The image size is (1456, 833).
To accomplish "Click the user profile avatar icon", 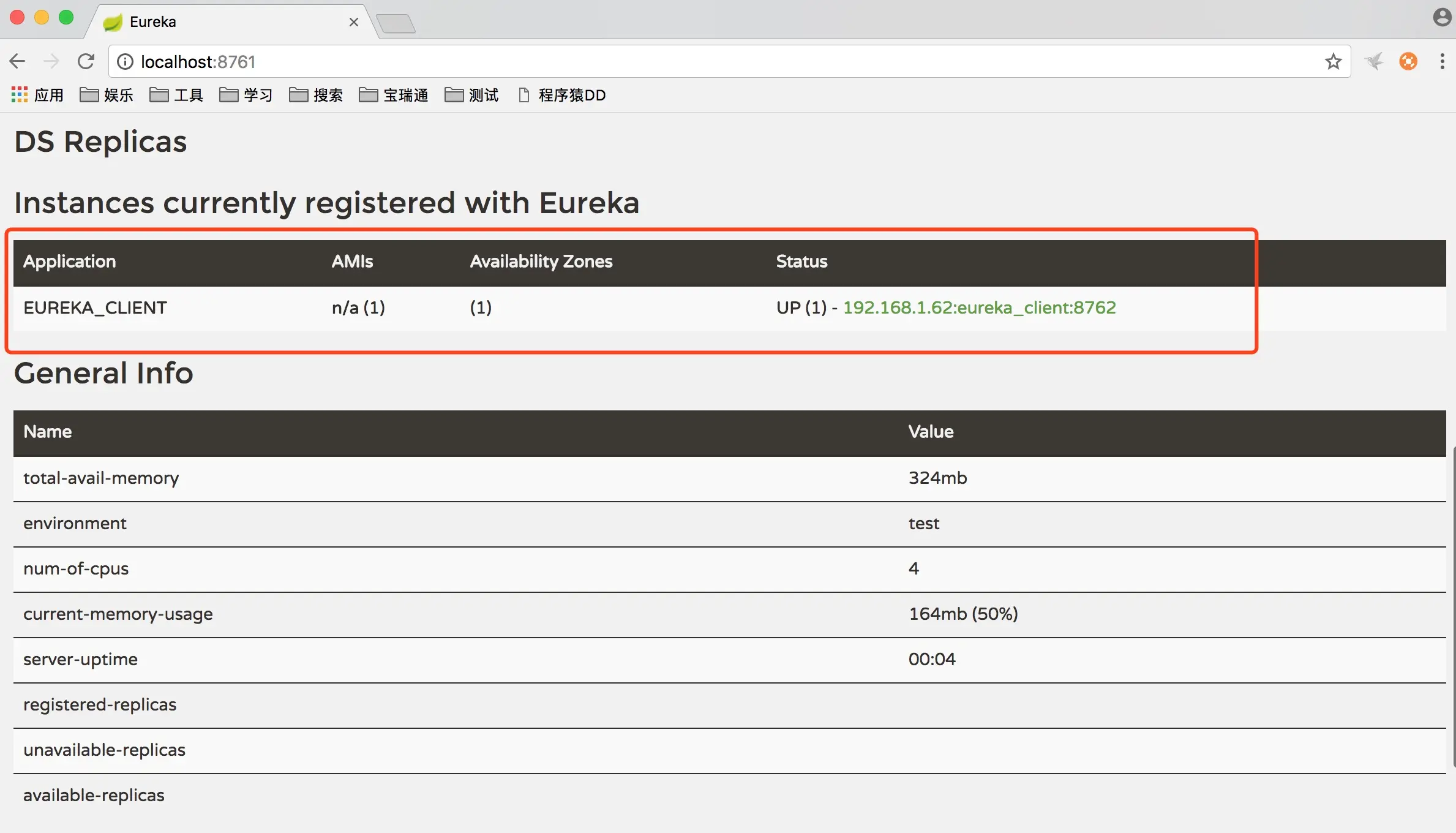I will coord(1442,17).
